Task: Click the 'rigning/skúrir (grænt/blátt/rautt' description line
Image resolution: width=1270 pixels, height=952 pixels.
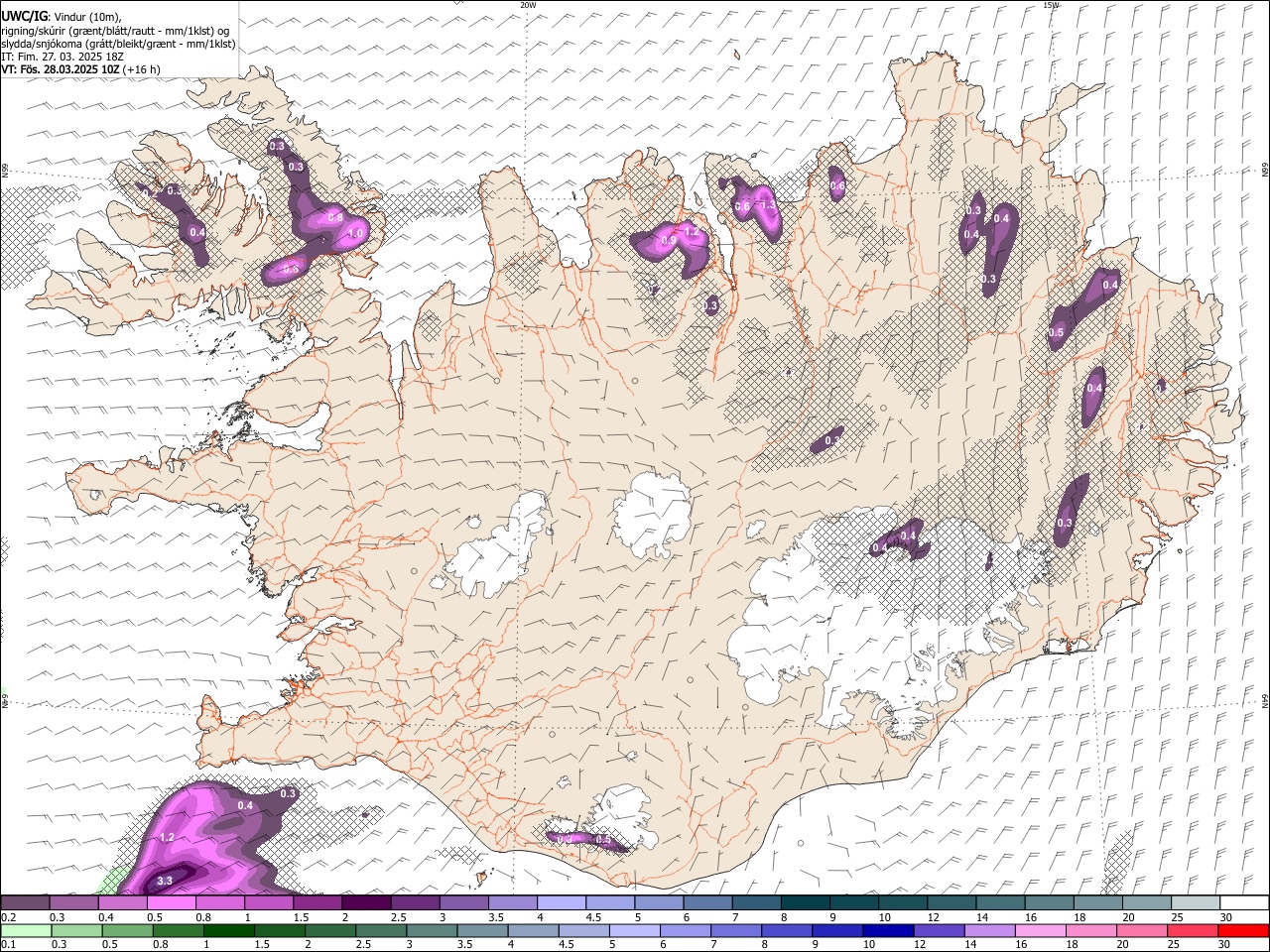Action: (115, 30)
